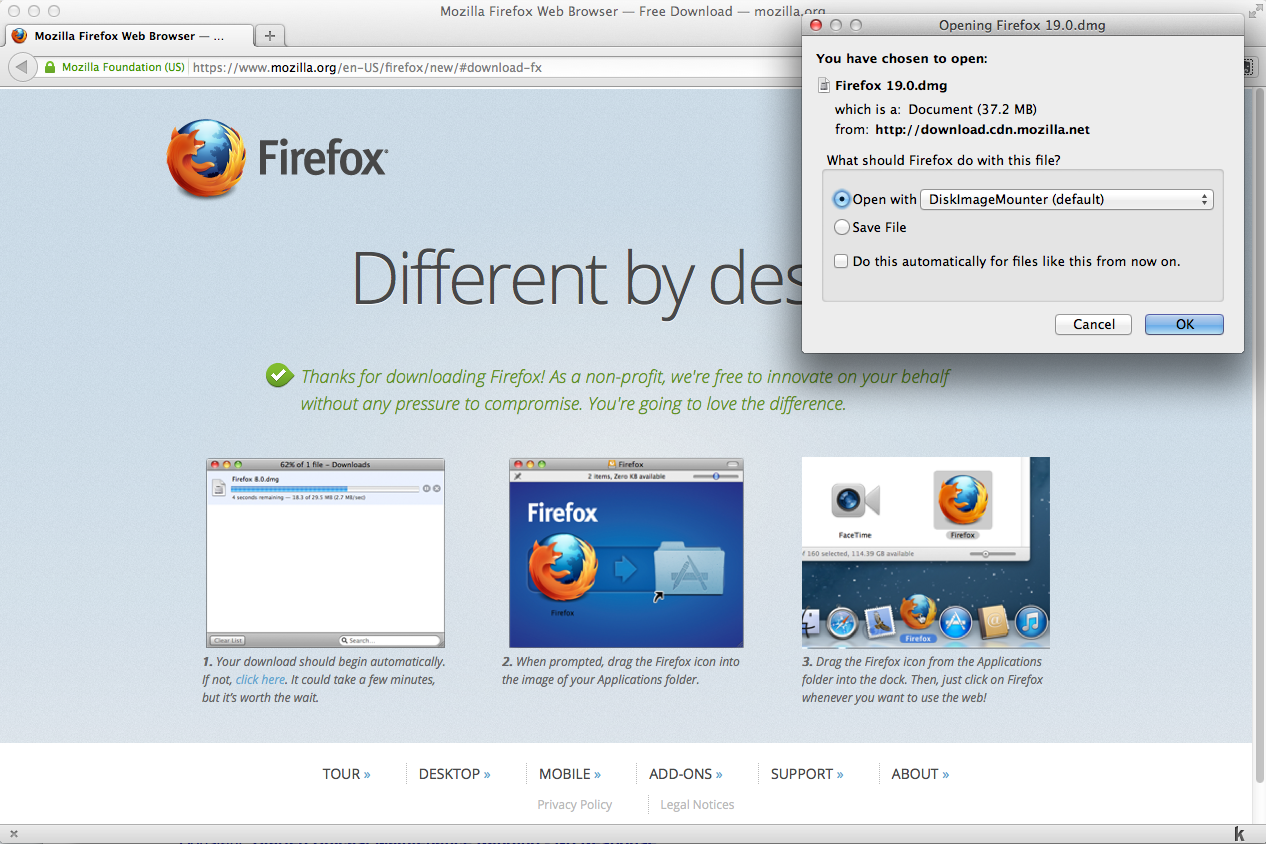Open the Legal Notices link

click(x=697, y=804)
